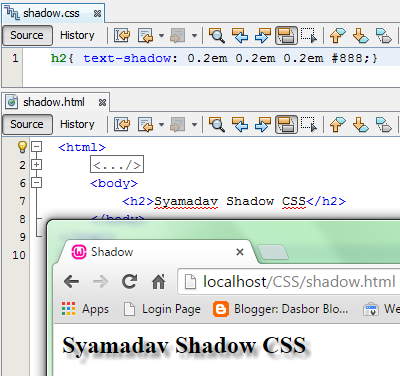Collapse the body tag fold
400x376 pixels.
(x=36, y=182)
